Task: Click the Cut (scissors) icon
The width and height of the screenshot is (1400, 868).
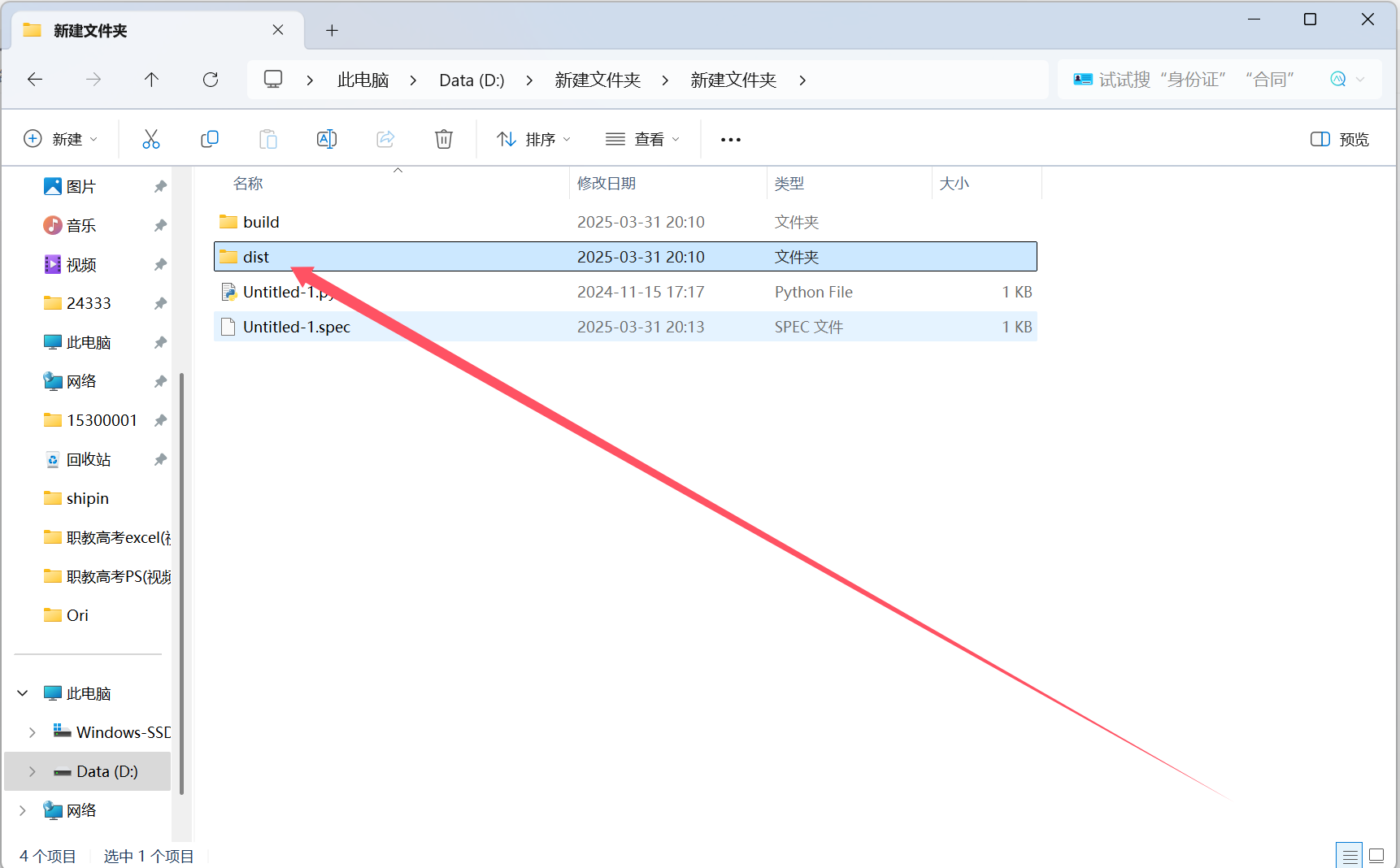Action: (x=151, y=138)
